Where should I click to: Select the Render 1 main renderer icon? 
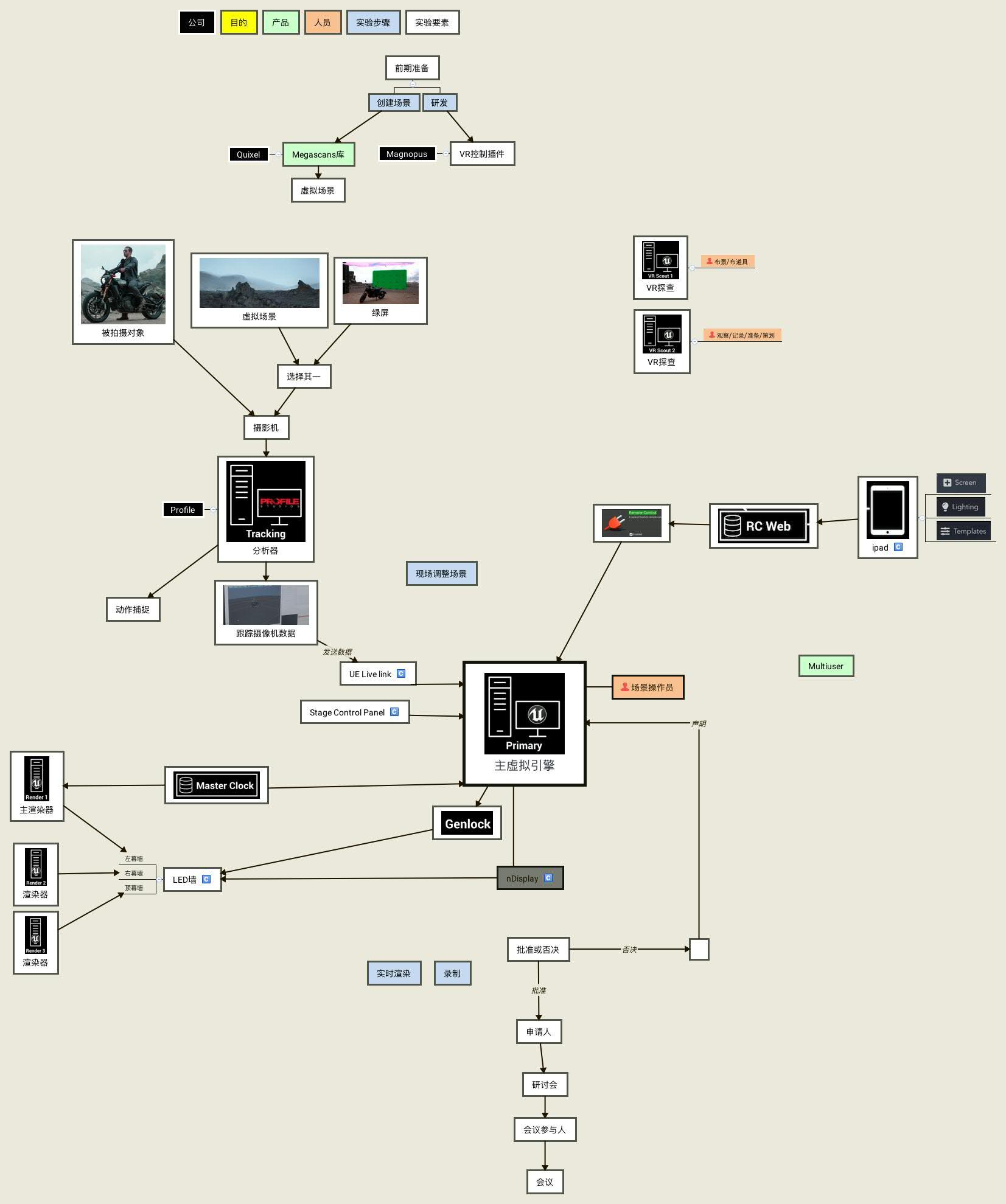37,779
